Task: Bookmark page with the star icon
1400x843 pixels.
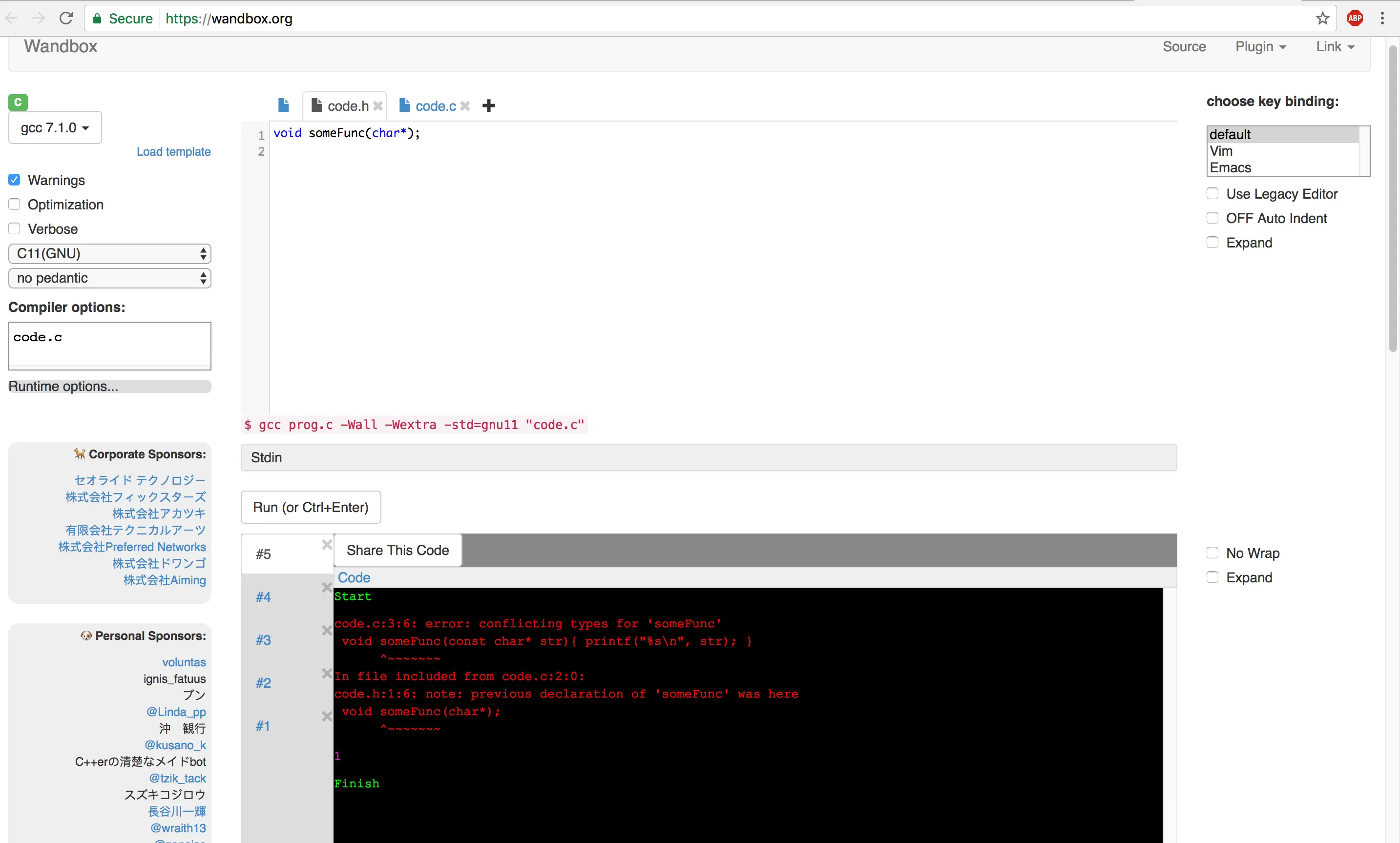Action: [x=1322, y=18]
